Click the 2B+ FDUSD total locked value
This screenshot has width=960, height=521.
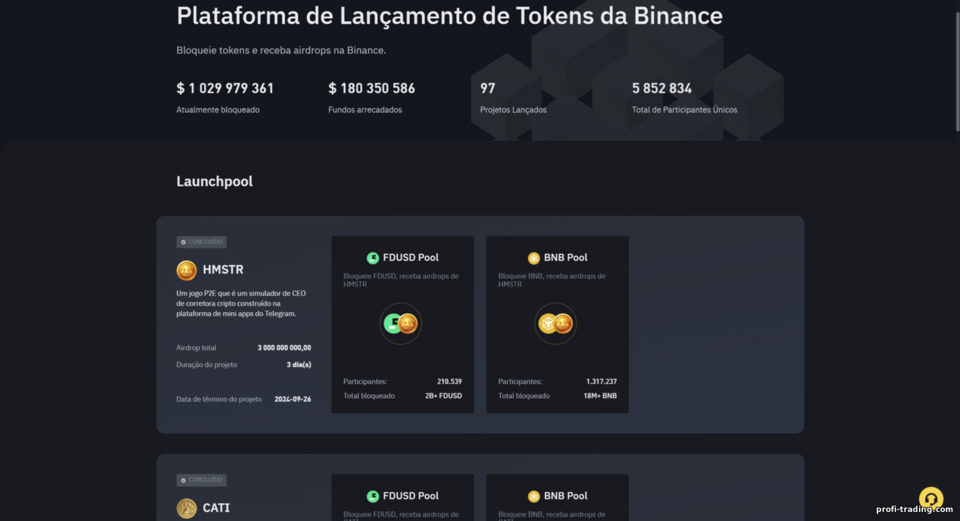[443, 396]
